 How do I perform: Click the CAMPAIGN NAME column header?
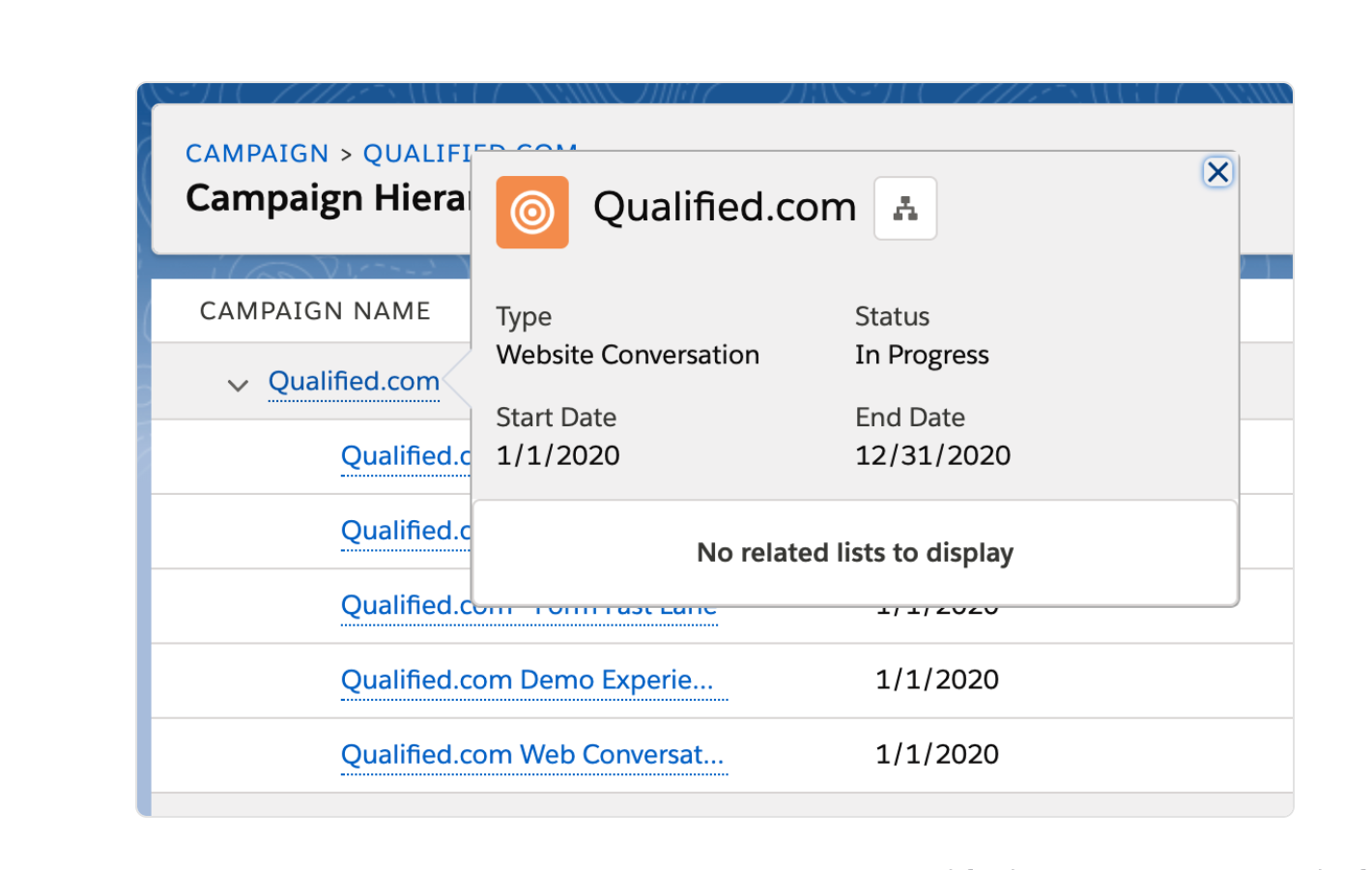315,310
